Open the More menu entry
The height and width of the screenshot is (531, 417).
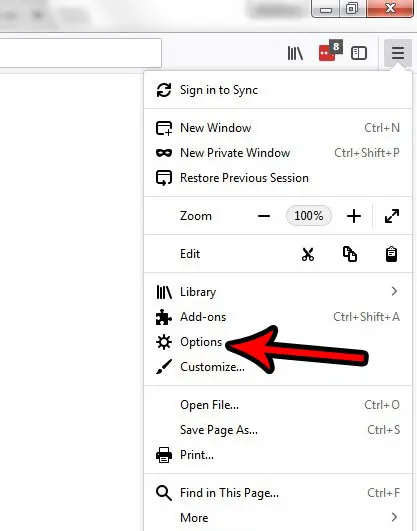click(x=278, y=518)
